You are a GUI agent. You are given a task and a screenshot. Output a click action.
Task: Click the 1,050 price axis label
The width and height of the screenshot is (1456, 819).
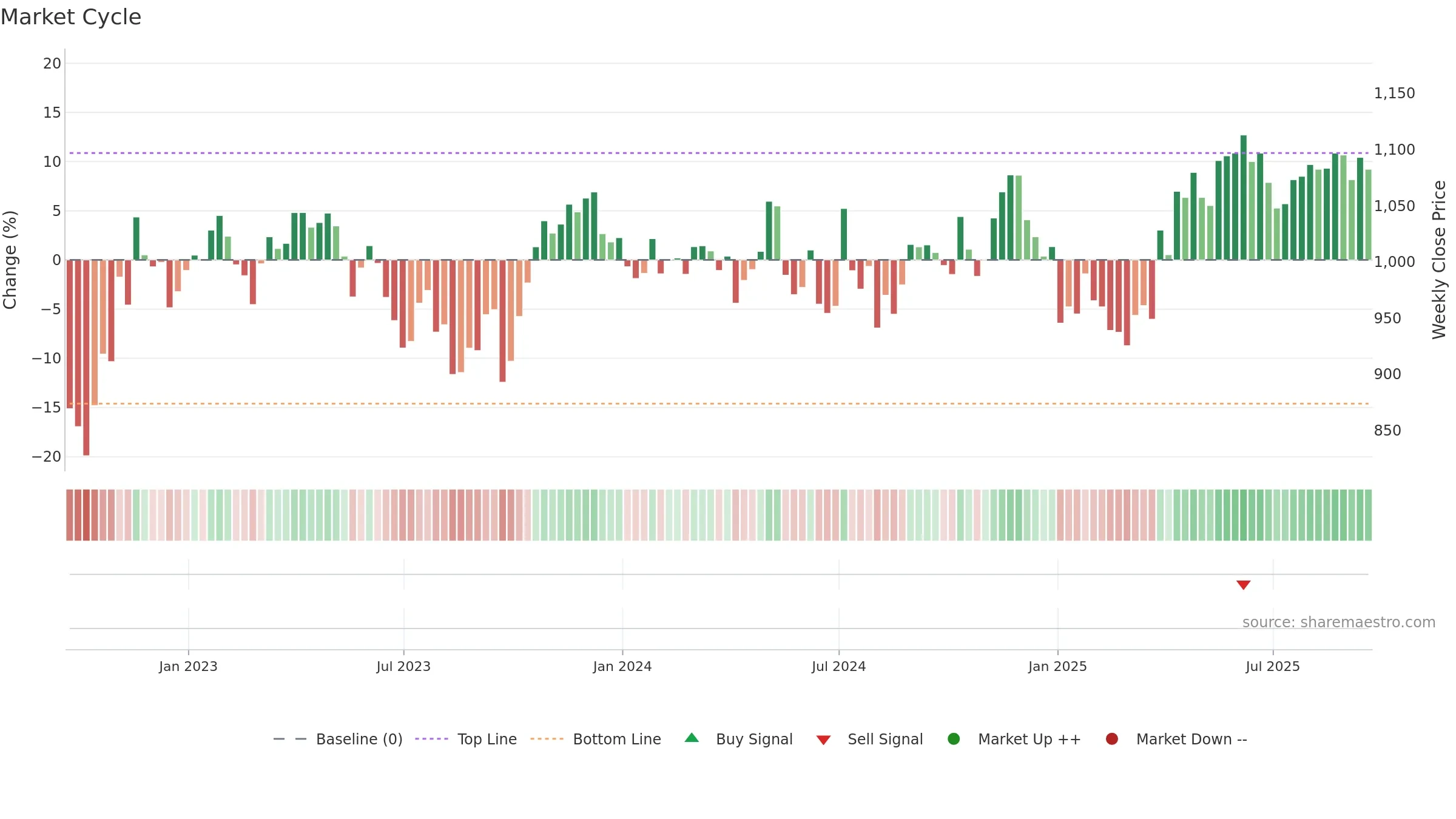click(x=1394, y=206)
